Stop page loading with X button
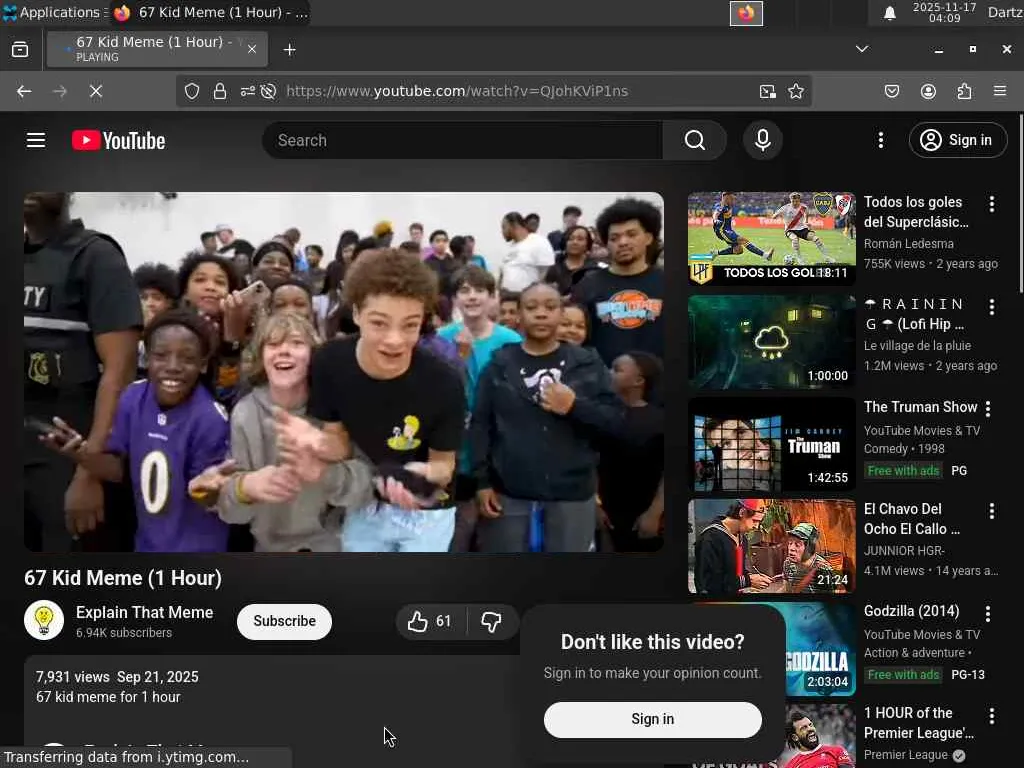The height and width of the screenshot is (768, 1024). [96, 91]
